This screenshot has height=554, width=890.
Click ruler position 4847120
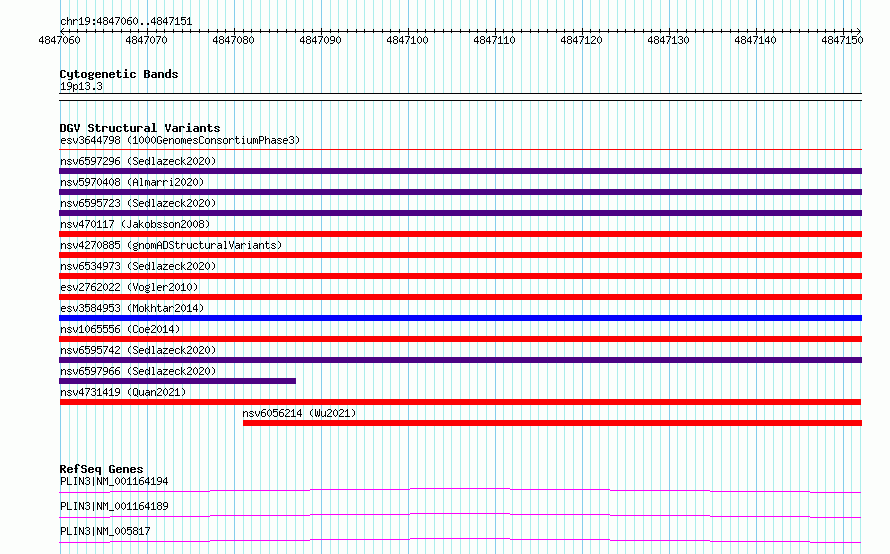[x=581, y=40]
